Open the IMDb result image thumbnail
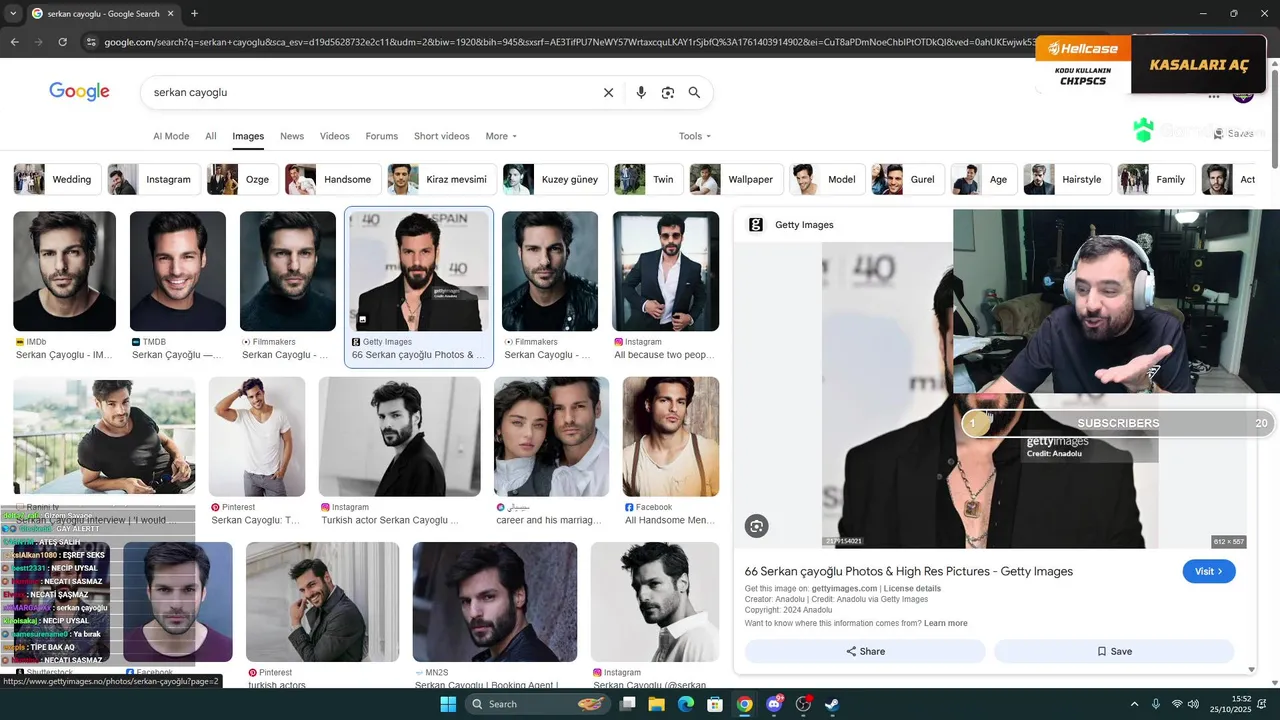The height and width of the screenshot is (720, 1280). 64,271
